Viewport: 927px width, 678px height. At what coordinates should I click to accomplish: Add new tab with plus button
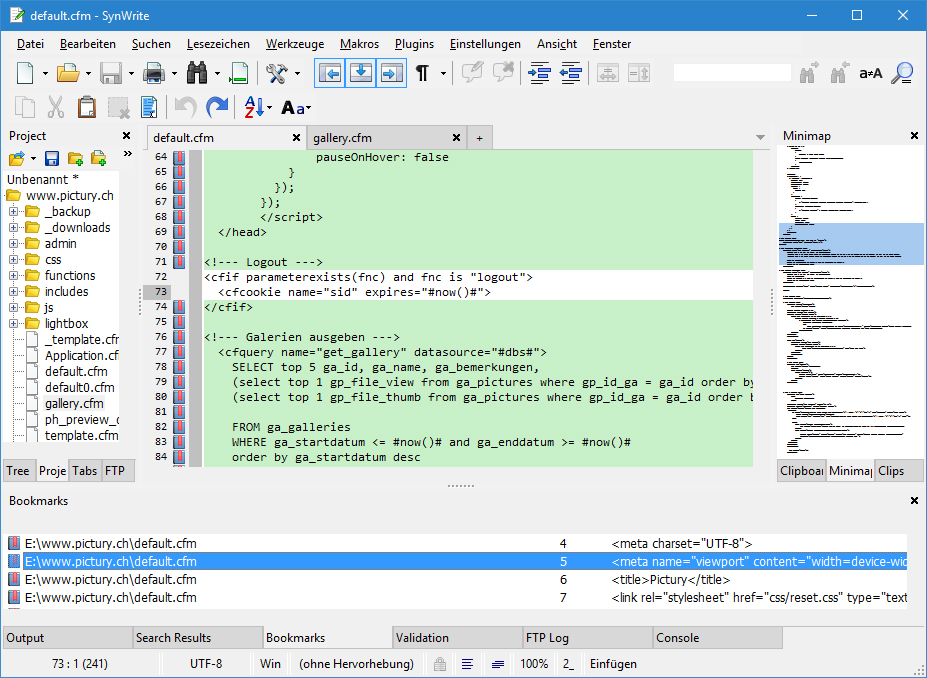click(479, 138)
